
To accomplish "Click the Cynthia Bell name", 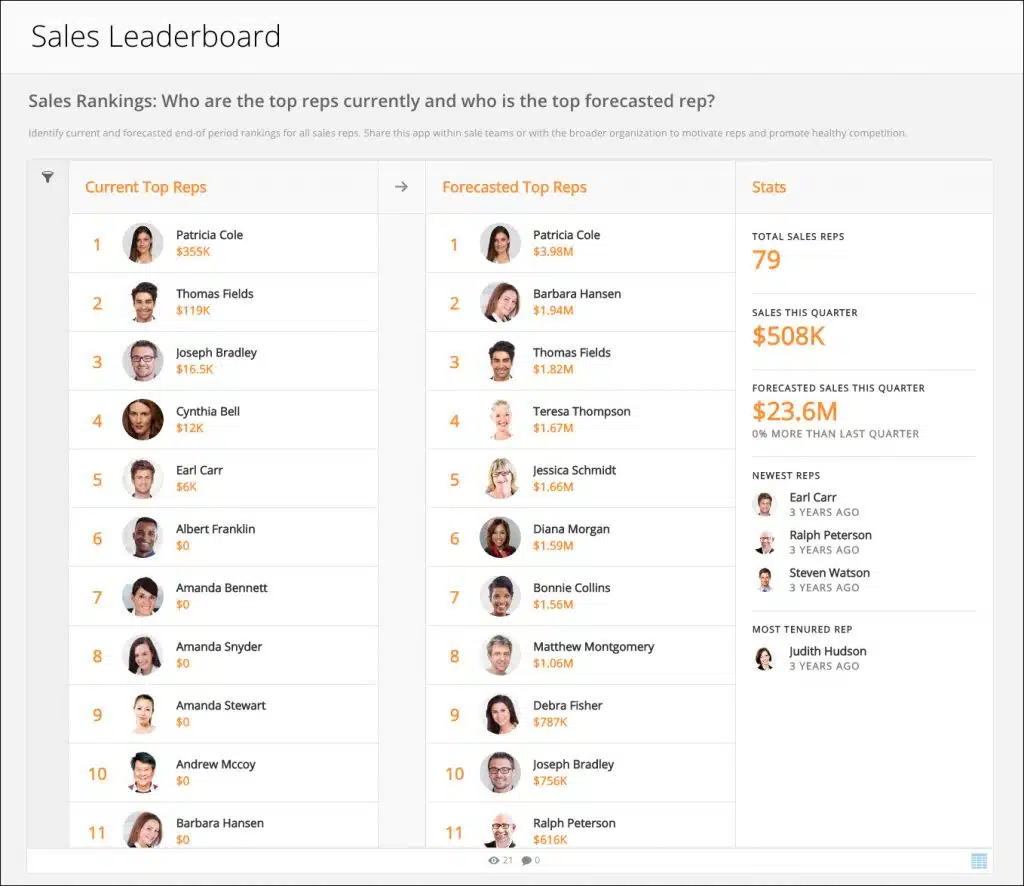I will pos(208,411).
